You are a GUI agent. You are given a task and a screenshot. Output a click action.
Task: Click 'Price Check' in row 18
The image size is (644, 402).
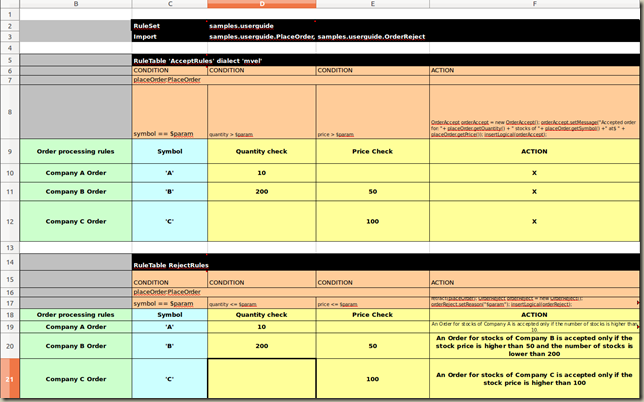(x=373, y=315)
